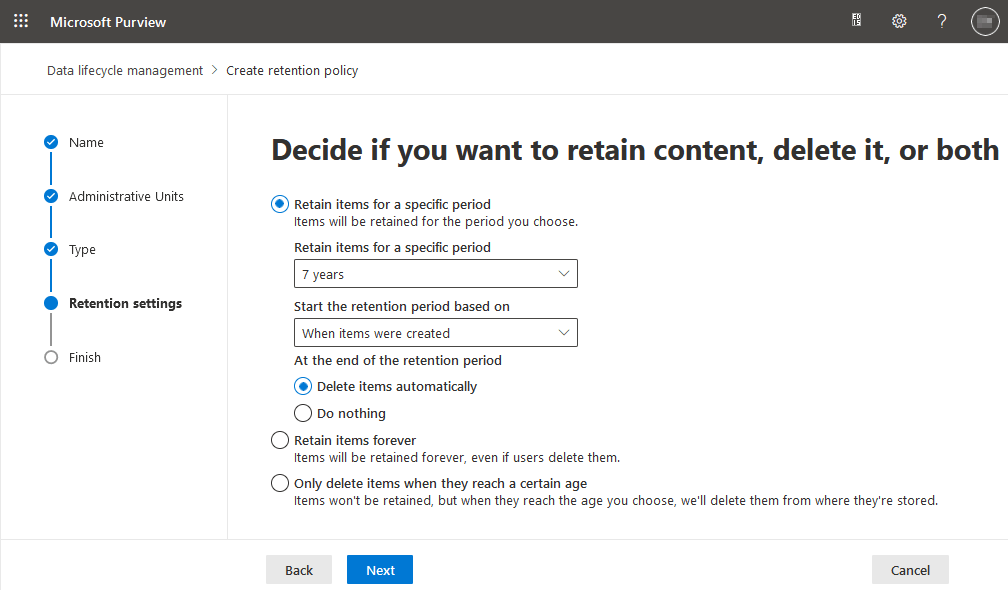Open the When items were created dropdown

[x=436, y=333]
